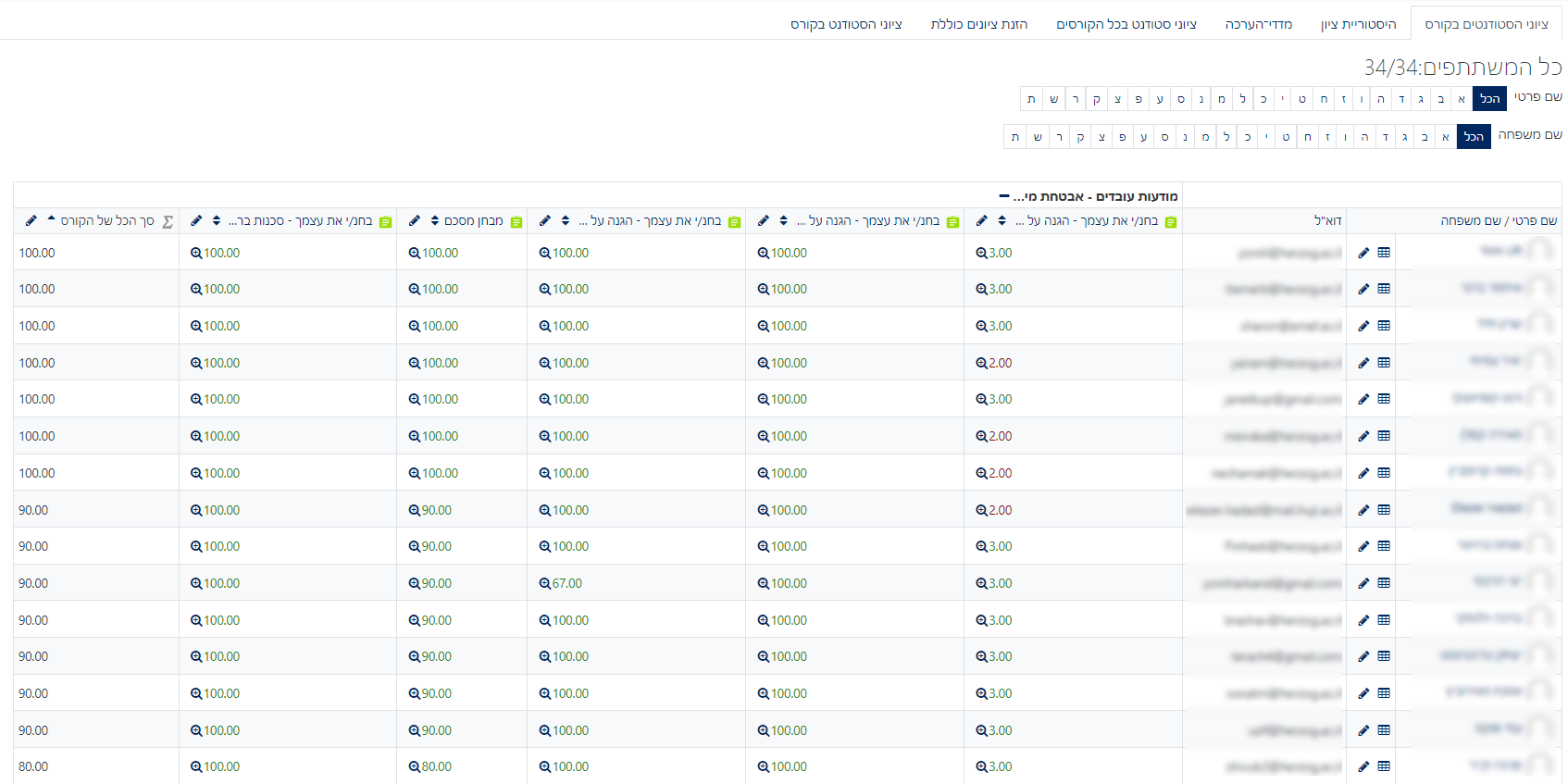
Task: Open the 67.00 grade link
Action: click(x=566, y=583)
